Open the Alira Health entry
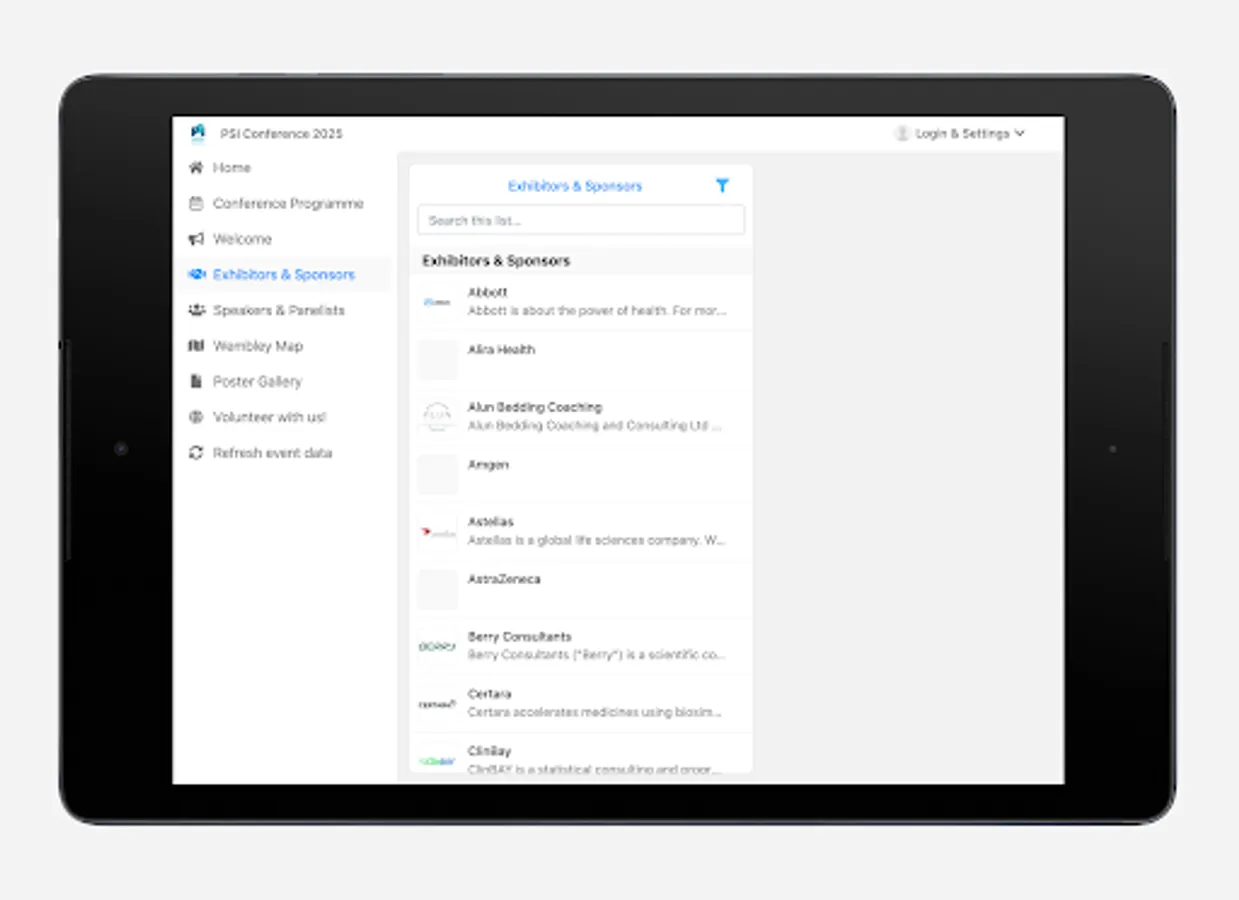The image size is (1239, 900). tap(581, 359)
